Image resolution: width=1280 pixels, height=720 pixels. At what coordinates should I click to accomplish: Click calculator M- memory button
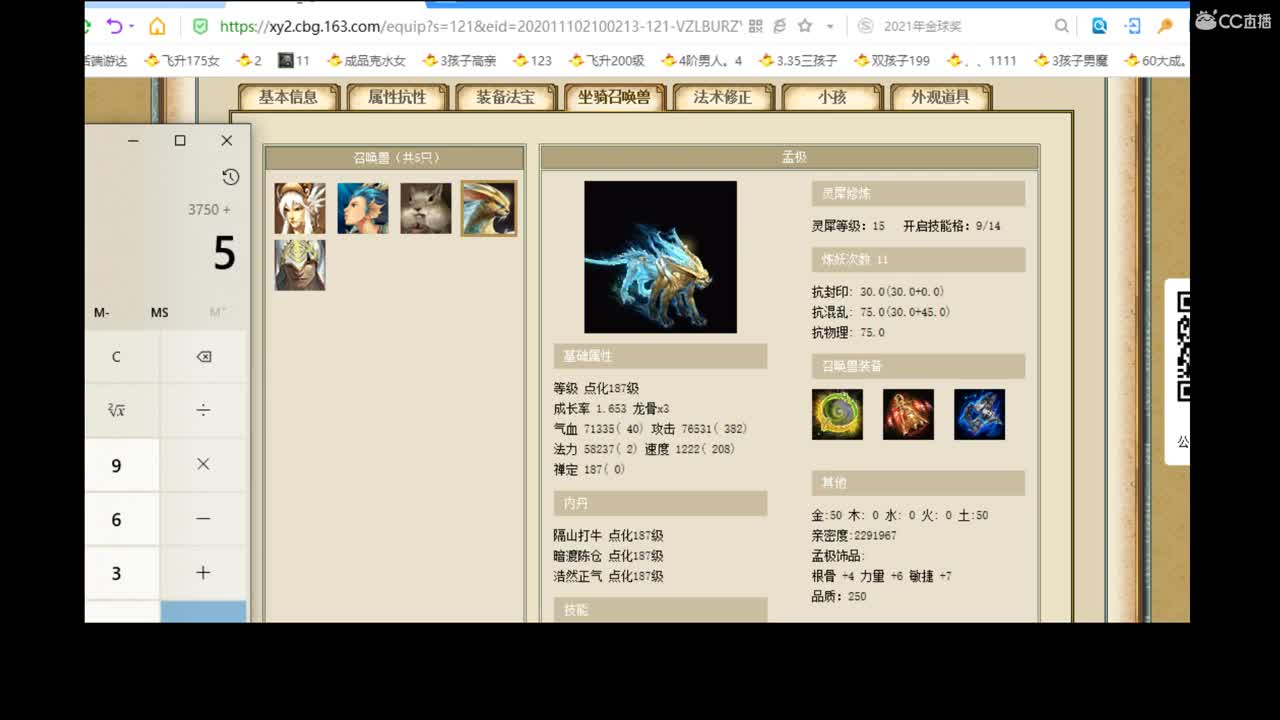point(102,312)
